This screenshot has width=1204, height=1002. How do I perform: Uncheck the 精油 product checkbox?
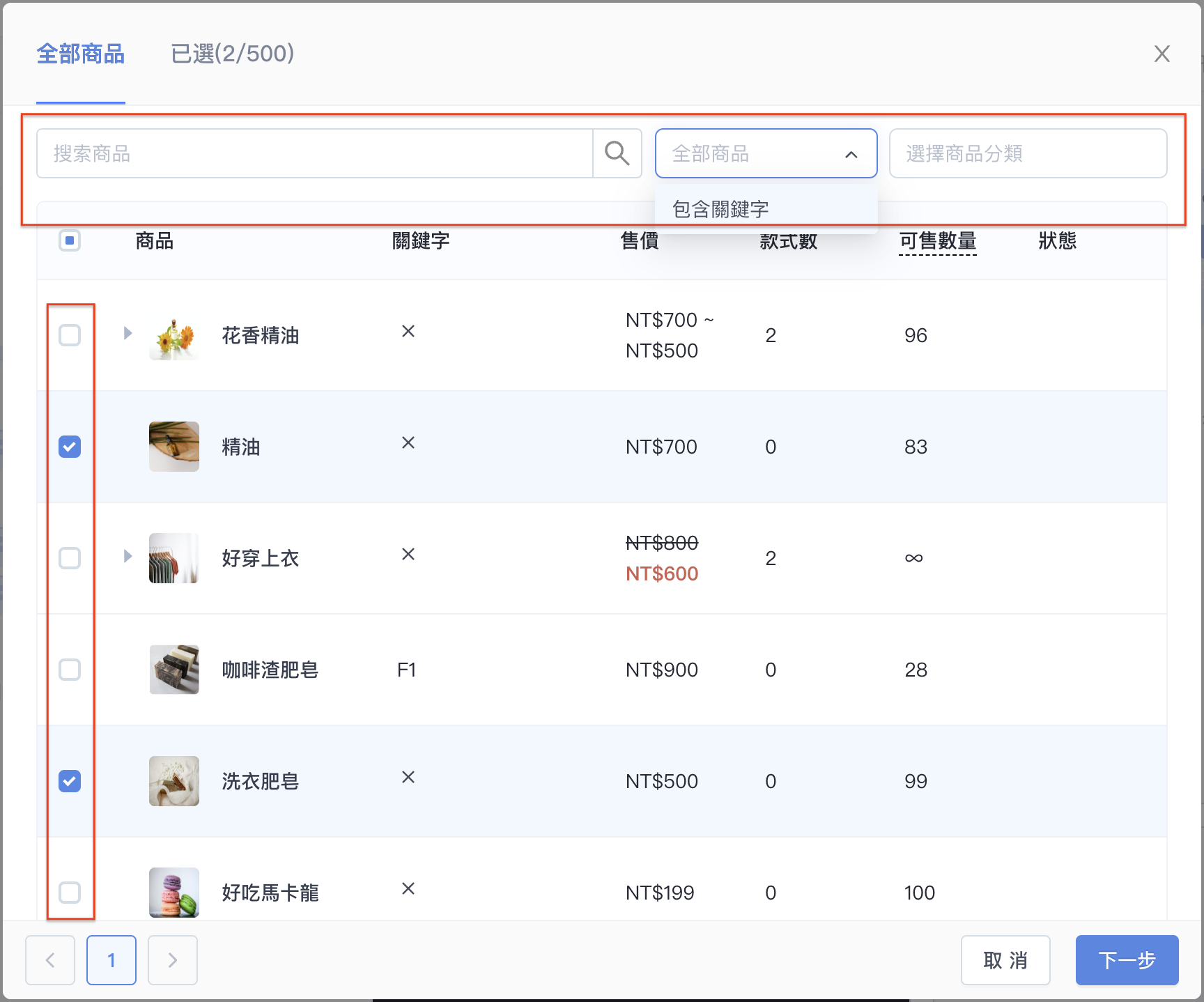tap(70, 447)
